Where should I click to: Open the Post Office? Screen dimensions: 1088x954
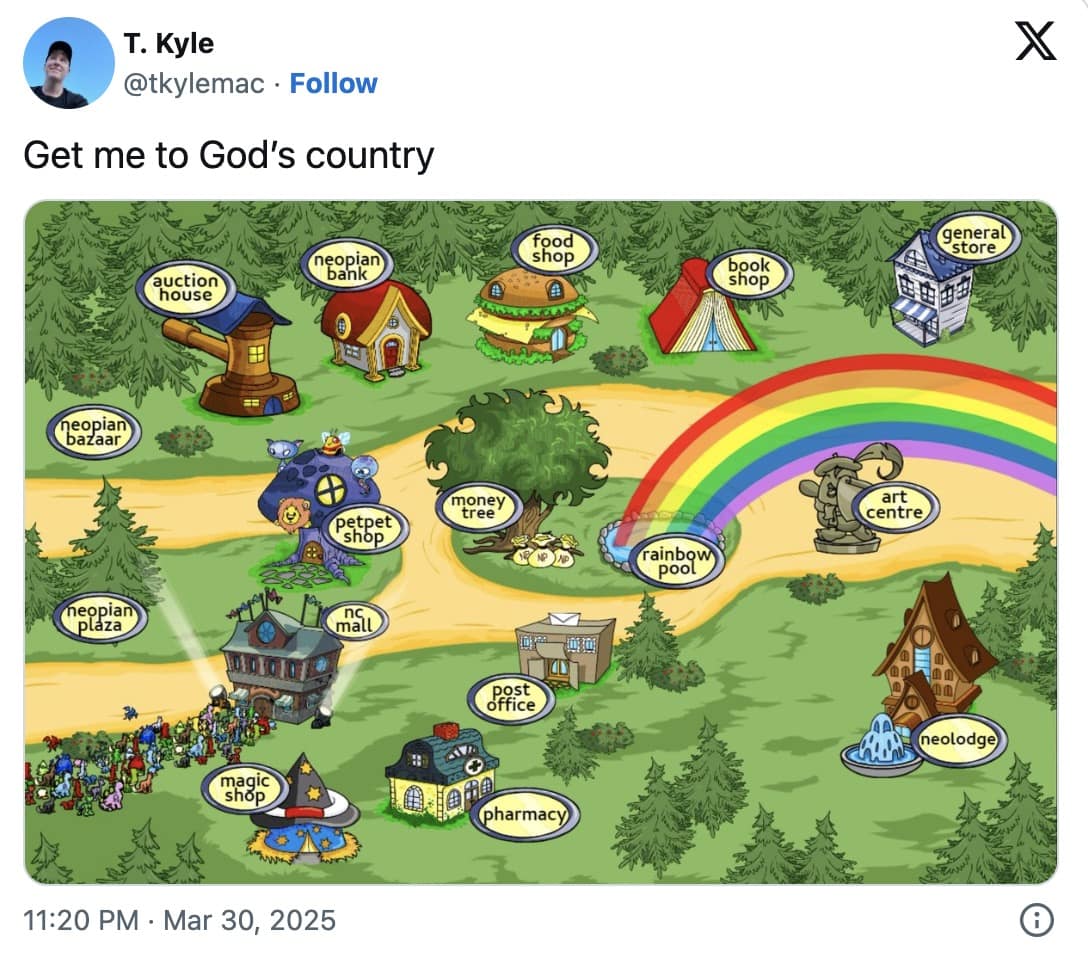pos(565,650)
